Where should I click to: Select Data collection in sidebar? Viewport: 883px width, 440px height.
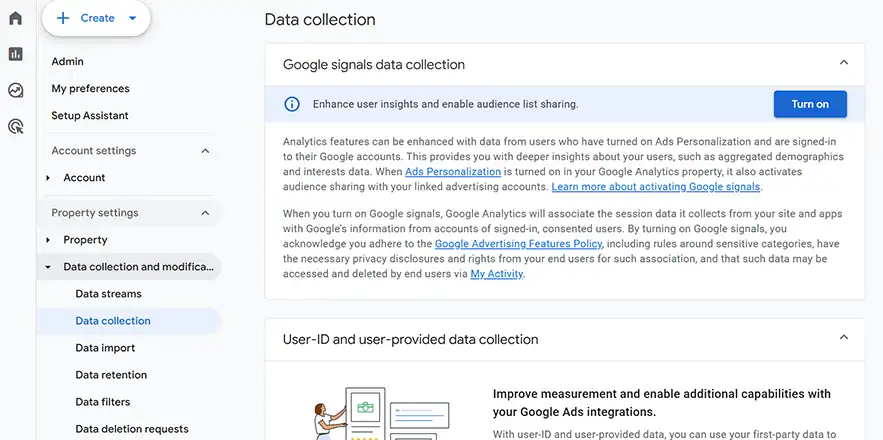coord(129,321)
